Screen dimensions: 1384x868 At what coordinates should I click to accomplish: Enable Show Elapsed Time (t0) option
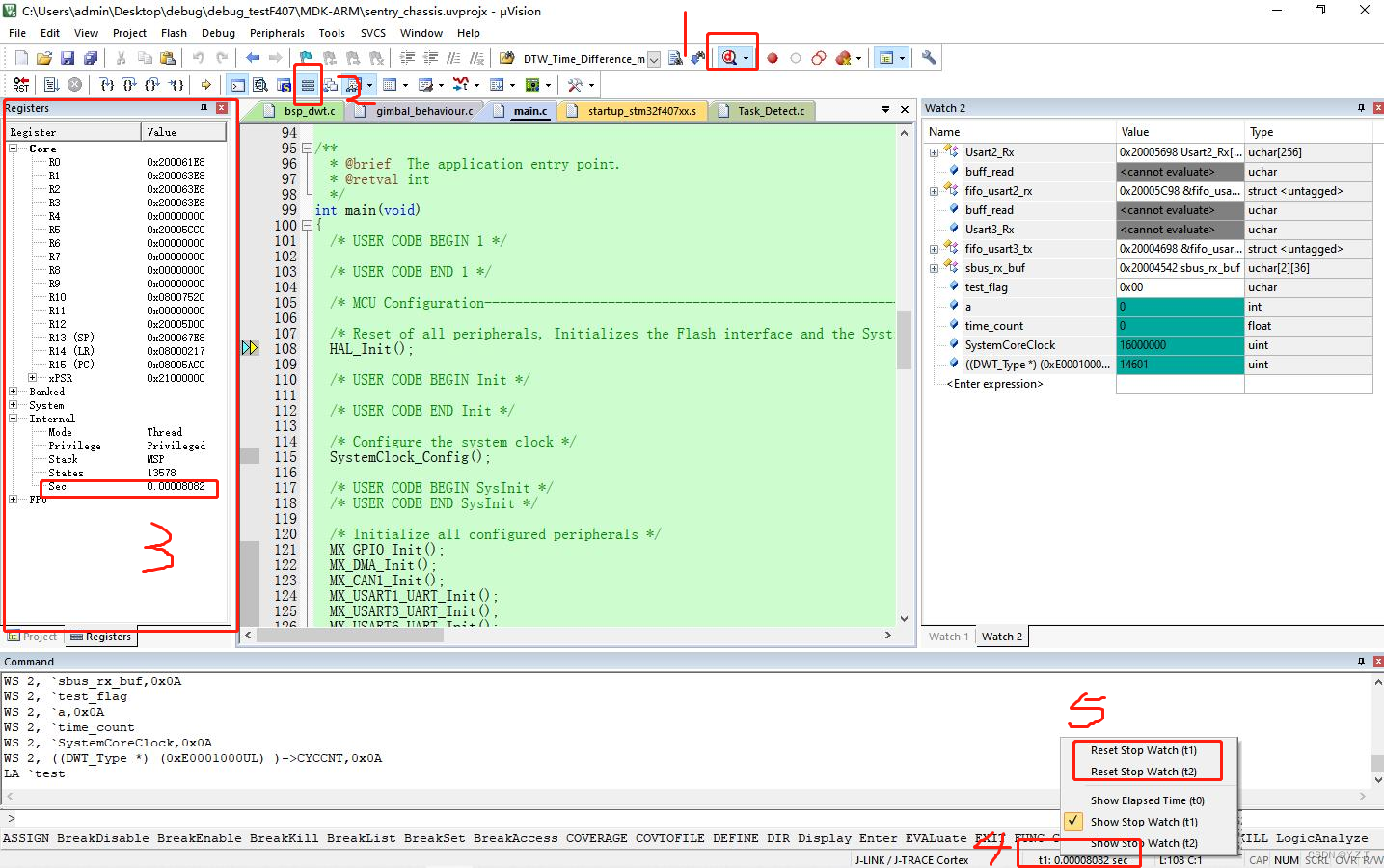pyautogui.click(x=1148, y=800)
